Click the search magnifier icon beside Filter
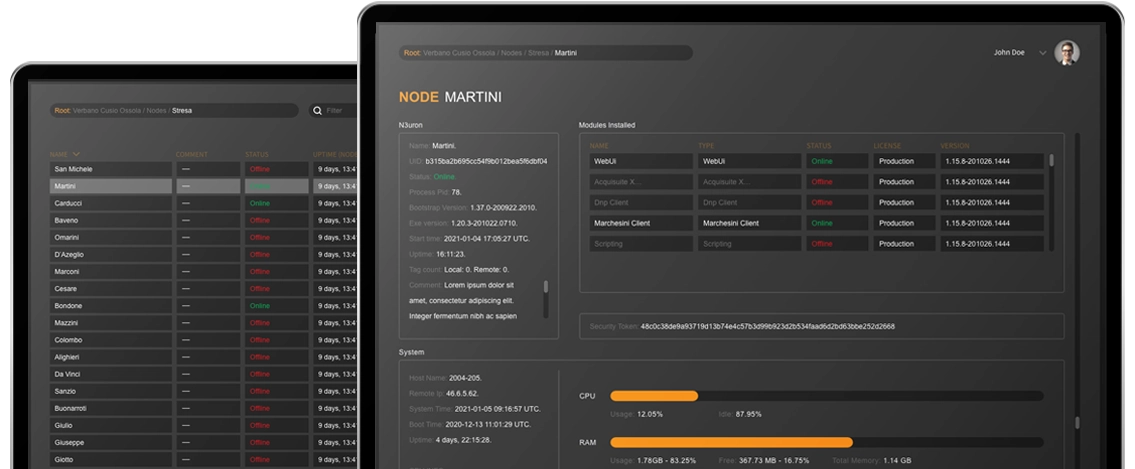This screenshot has height=469, width=1135. (x=317, y=111)
